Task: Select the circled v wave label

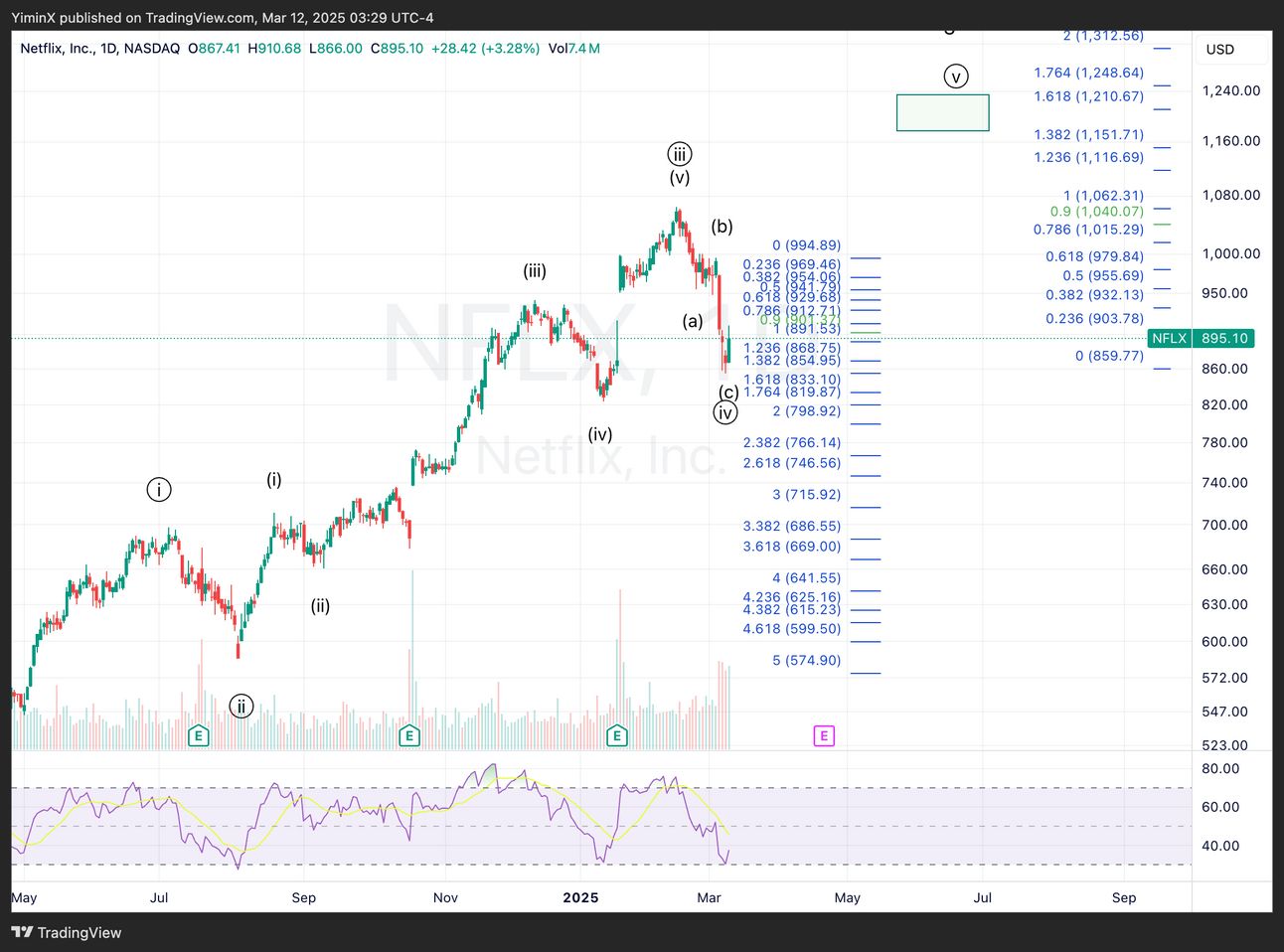Action: [955, 77]
